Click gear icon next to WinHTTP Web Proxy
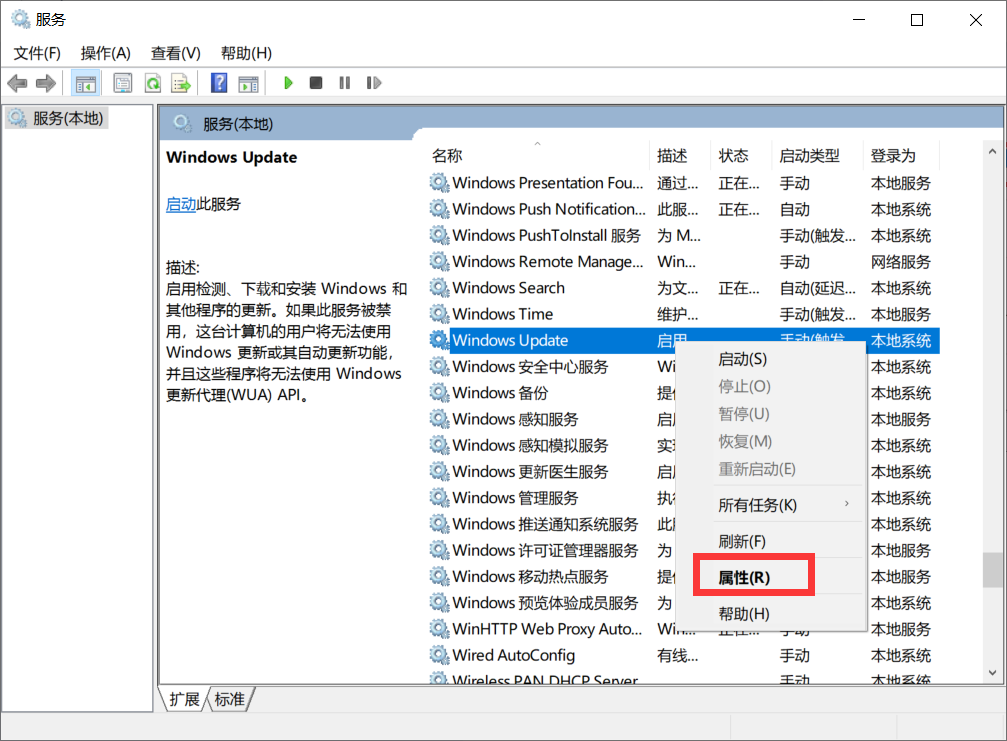Viewport: 1007px width, 741px height. coord(439,629)
